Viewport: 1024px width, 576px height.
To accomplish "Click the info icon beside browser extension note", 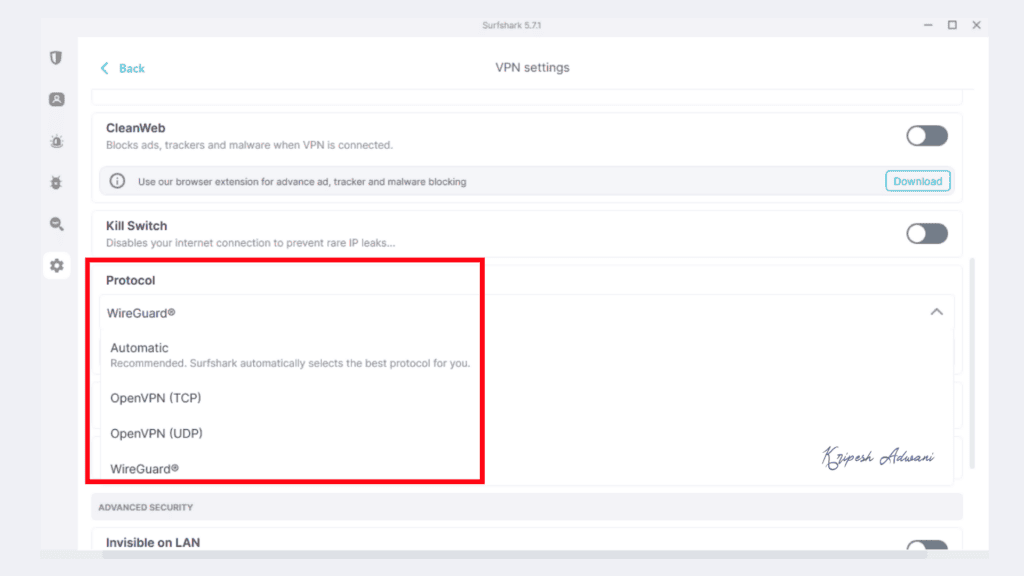I will (x=118, y=181).
